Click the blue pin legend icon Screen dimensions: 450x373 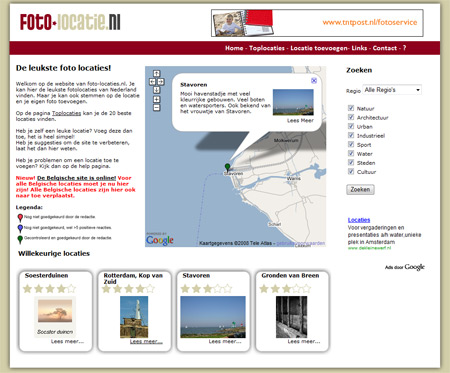pos(20,228)
